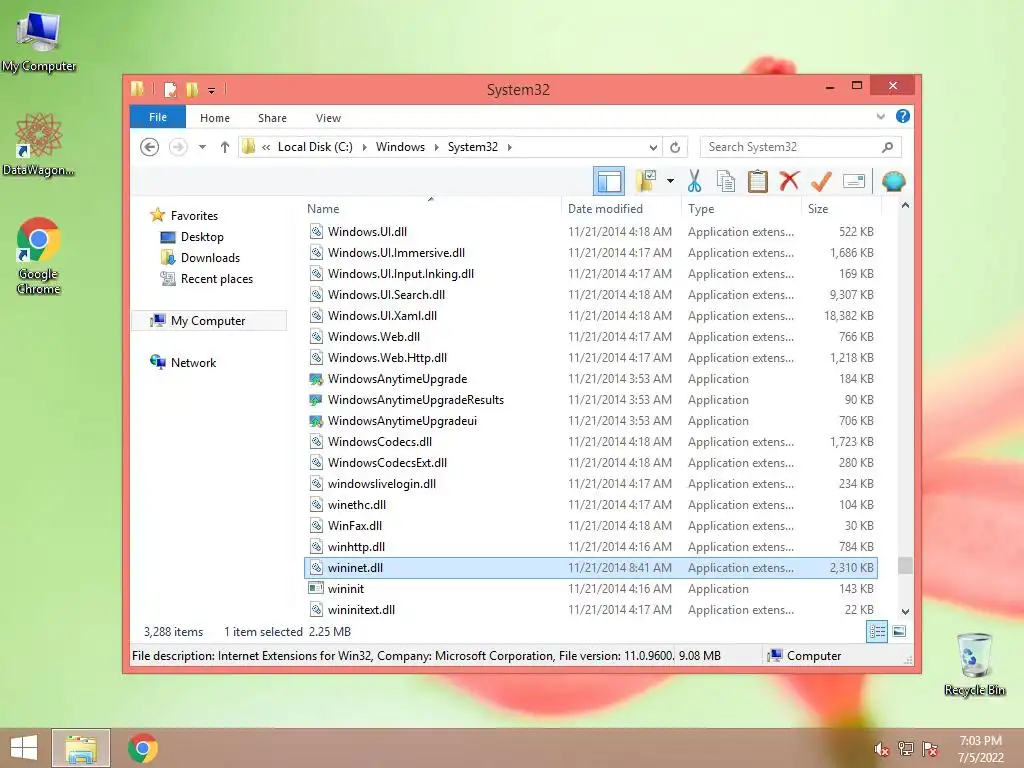
Task: Switch to Details view in the status bar
Action: click(877, 632)
